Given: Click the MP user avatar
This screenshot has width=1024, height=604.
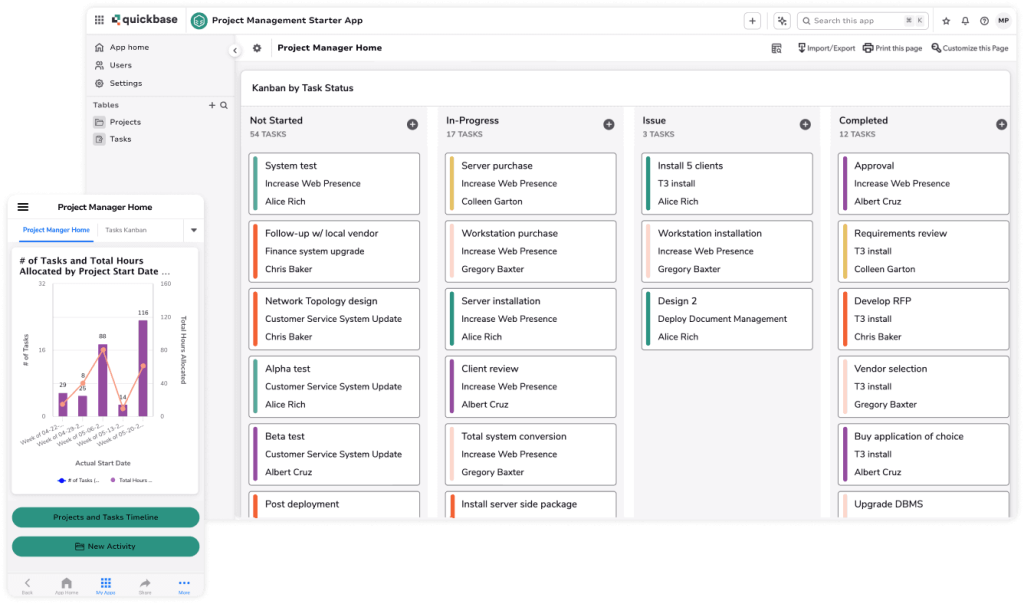Looking at the screenshot, I should pyautogui.click(x=1004, y=21).
